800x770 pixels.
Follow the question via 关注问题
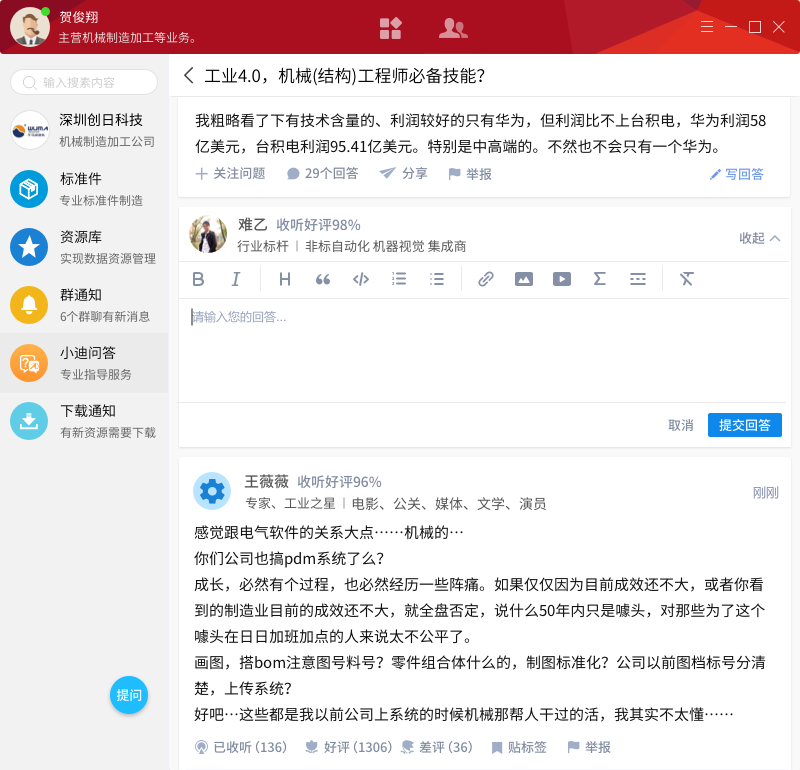(x=231, y=173)
